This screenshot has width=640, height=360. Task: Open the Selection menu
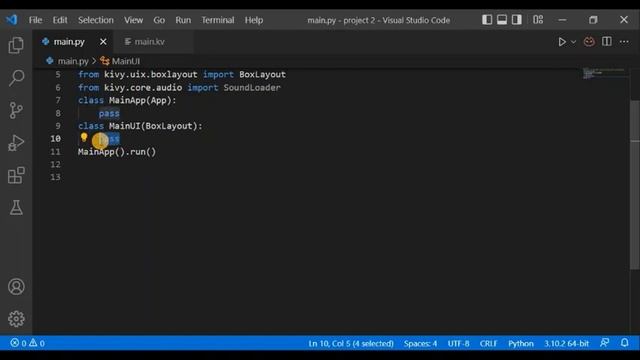click(96, 20)
